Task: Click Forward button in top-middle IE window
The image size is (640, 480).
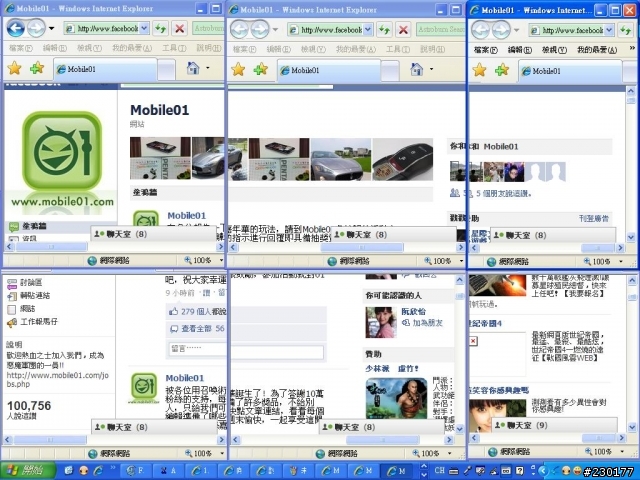Action: click(x=260, y=29)
